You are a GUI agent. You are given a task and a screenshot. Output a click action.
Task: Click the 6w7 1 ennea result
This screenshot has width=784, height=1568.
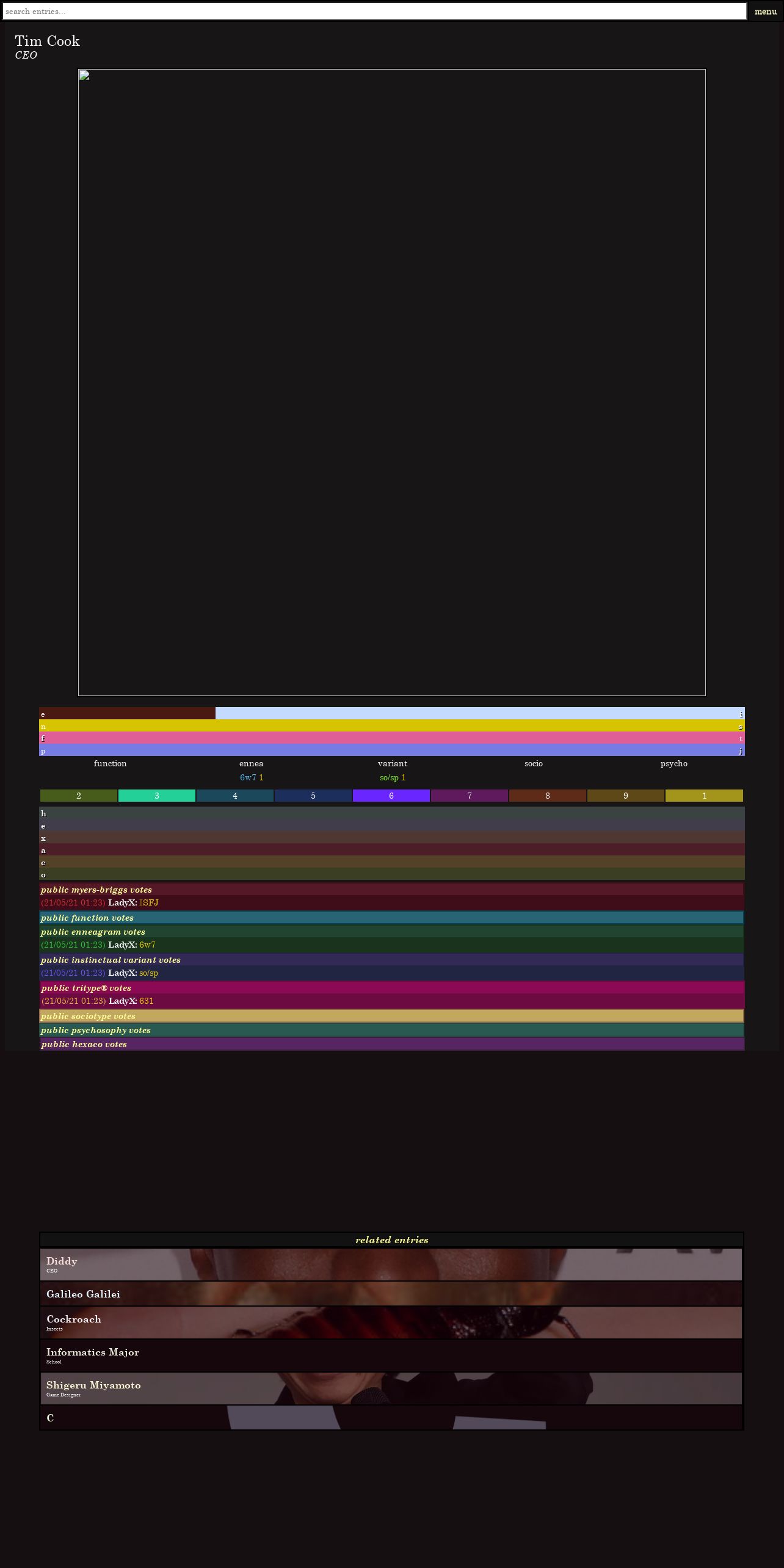pyautogui.click(x=252, y=777)
